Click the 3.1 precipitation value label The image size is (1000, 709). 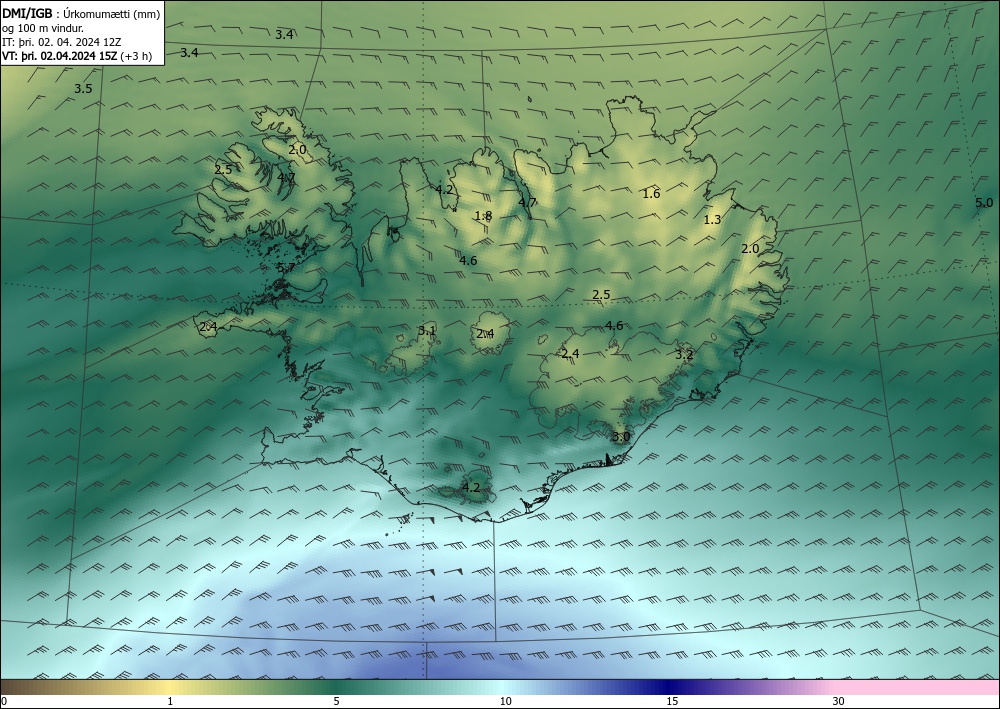[x=427, y=330]
